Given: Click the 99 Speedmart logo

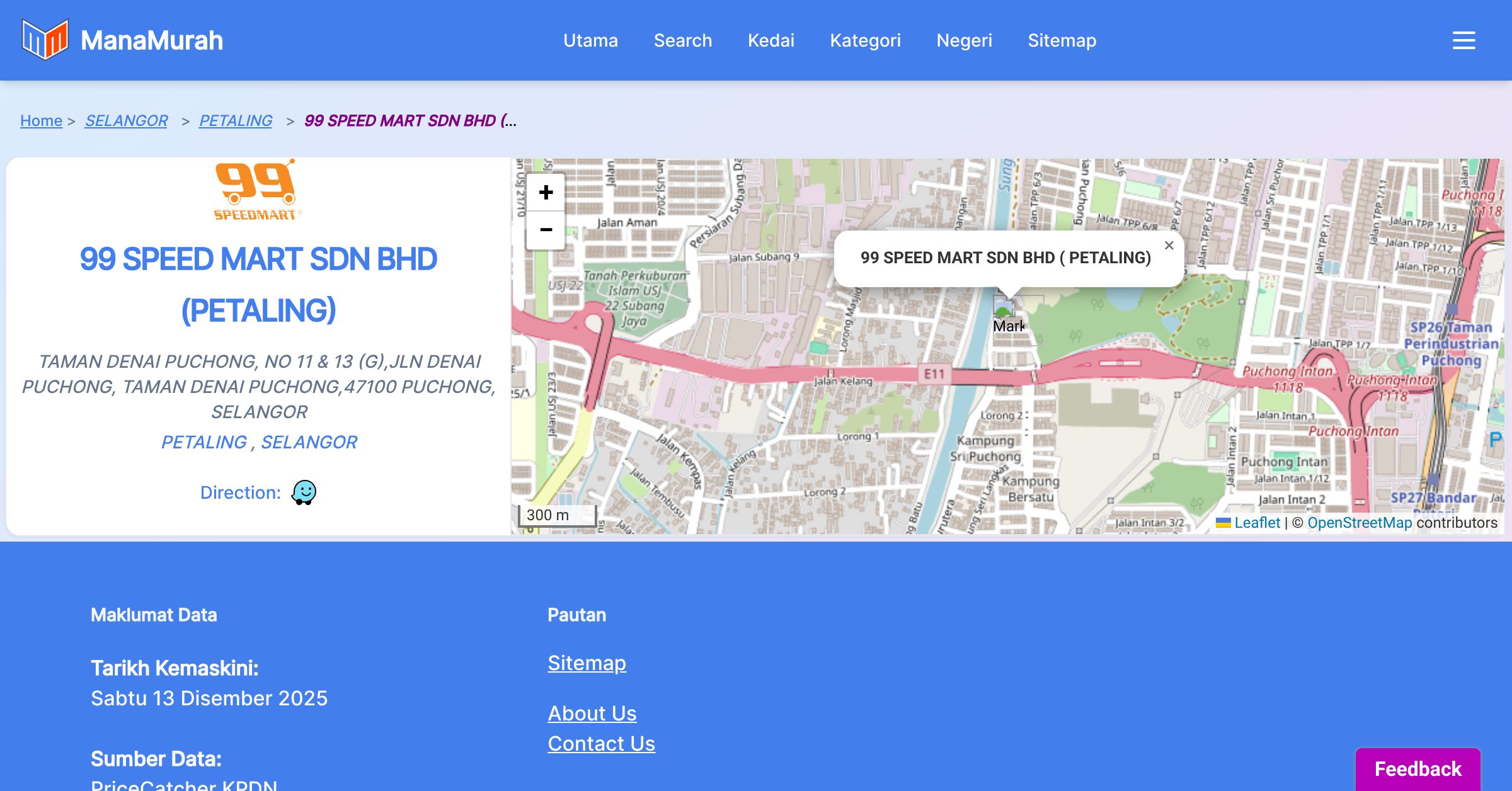Looking at the screenshot, I should 258,190.
